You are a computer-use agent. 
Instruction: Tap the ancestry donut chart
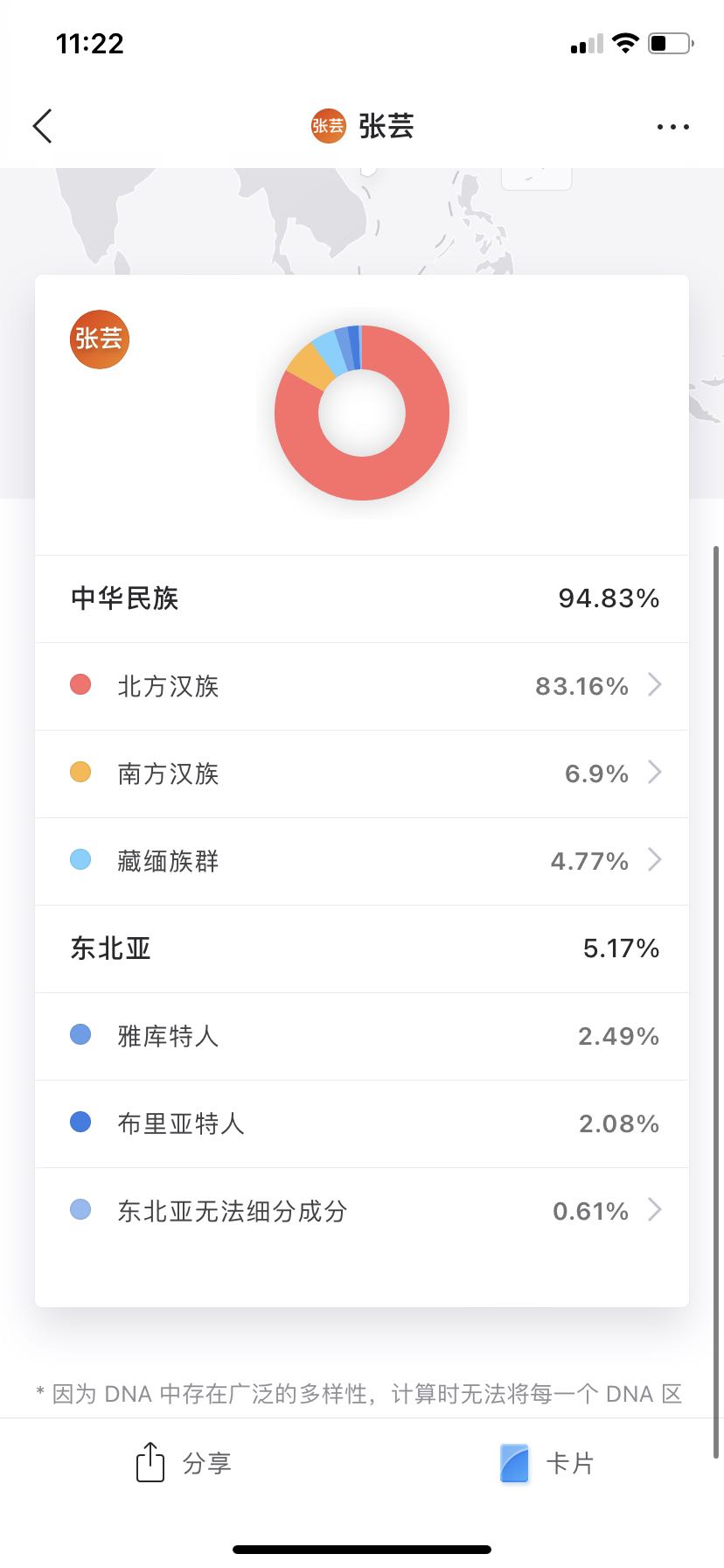362,413
